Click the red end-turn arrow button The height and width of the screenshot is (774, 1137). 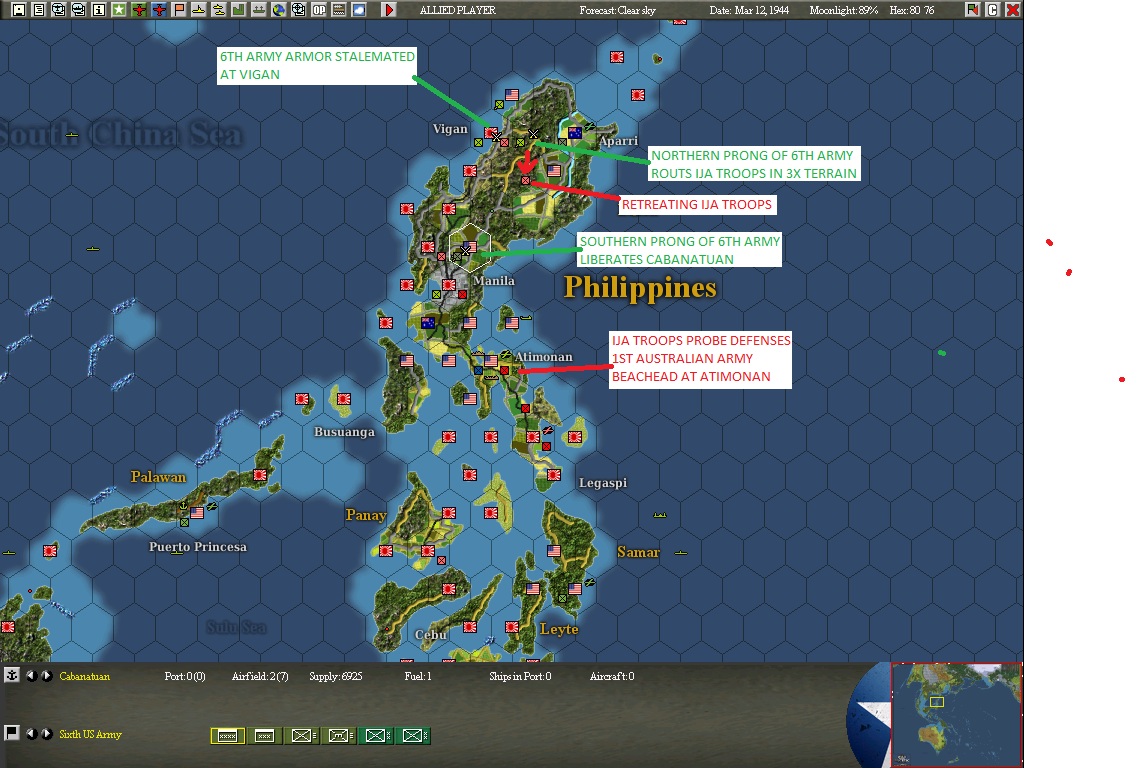click(x=389, y=10)
